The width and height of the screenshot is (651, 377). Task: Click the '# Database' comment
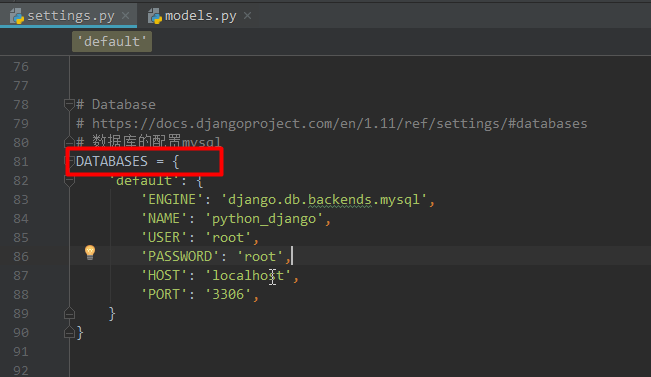click(116, 105)
